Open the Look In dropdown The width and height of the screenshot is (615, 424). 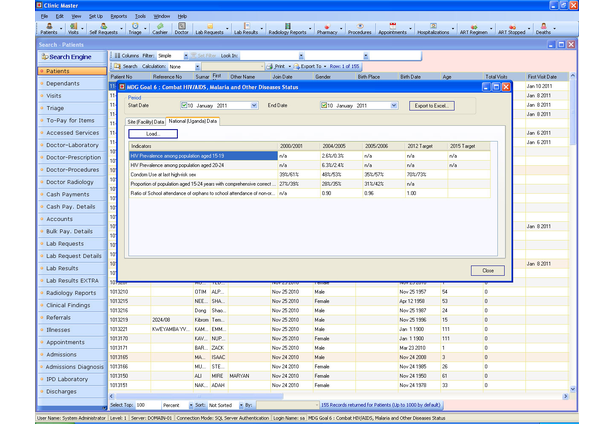[301, 56]
